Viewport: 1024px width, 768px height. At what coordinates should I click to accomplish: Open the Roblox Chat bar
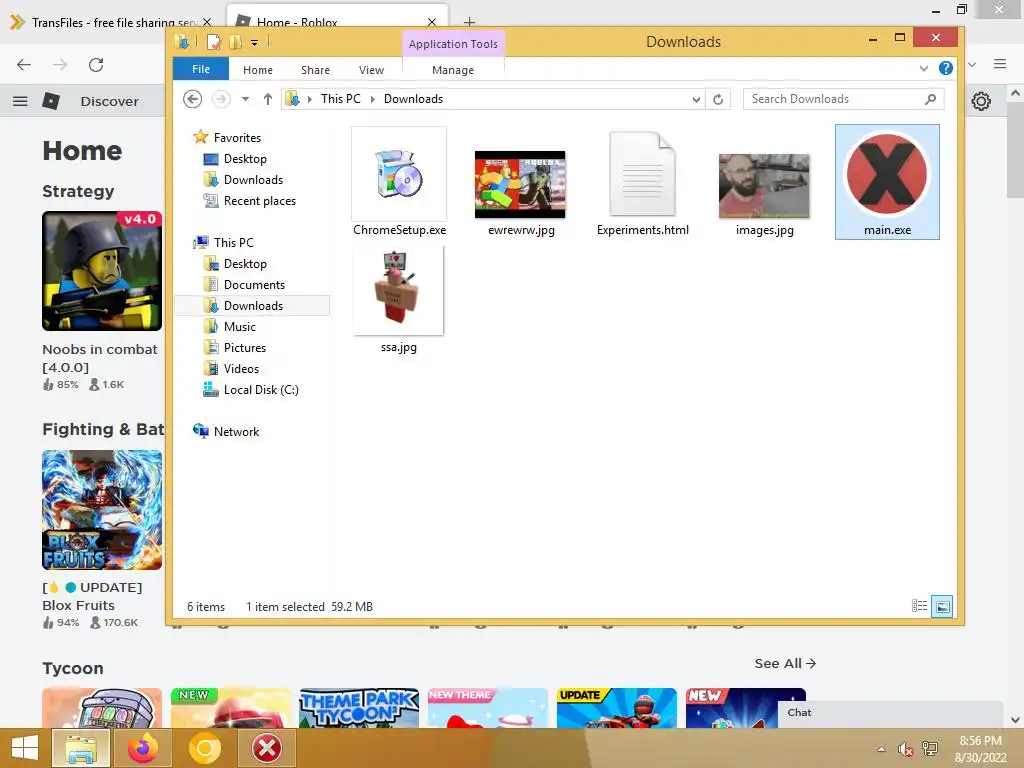[890, 713]
